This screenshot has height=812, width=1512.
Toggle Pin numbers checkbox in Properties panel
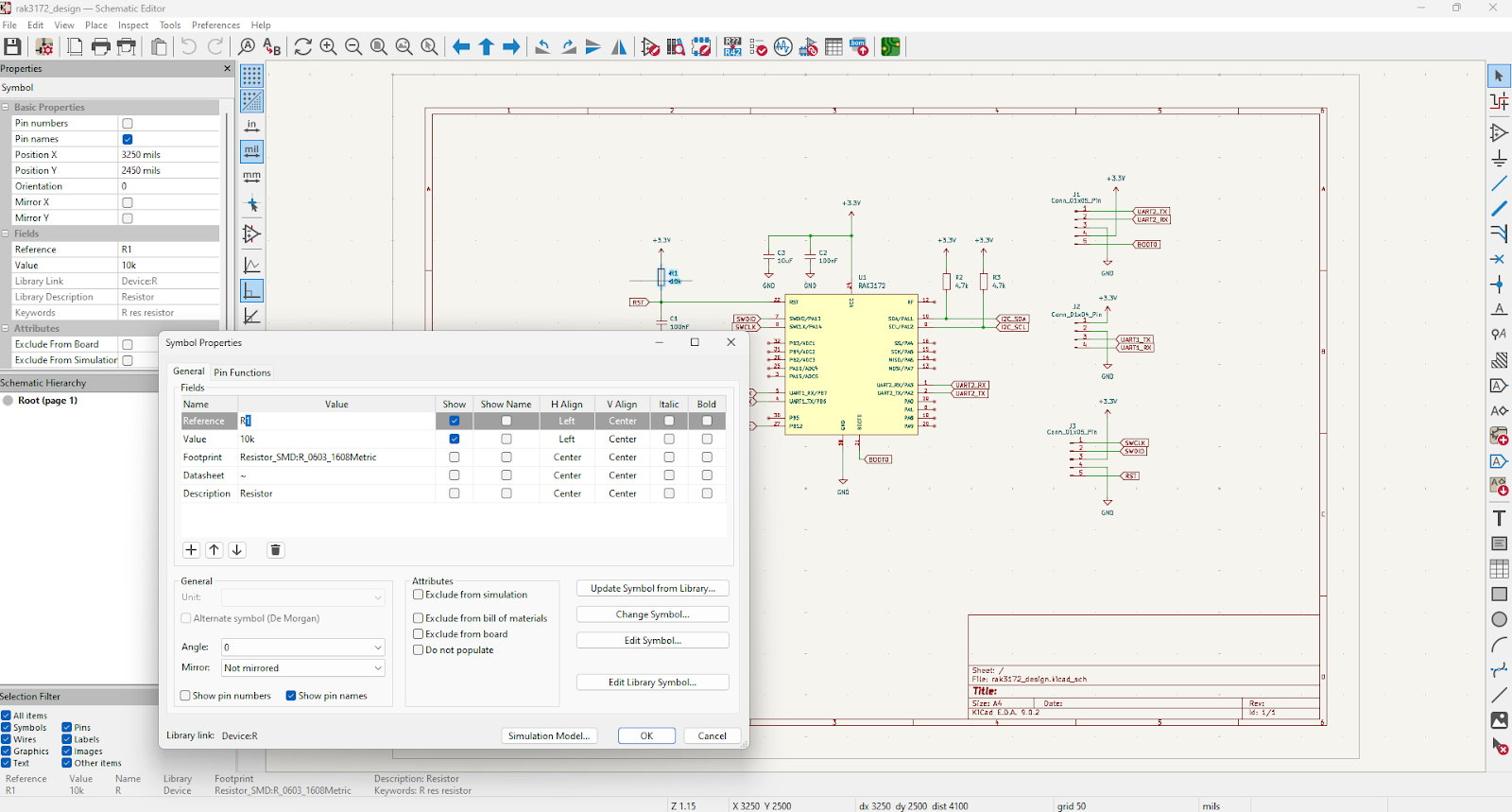pyautogui.click(x=128, y=124)
